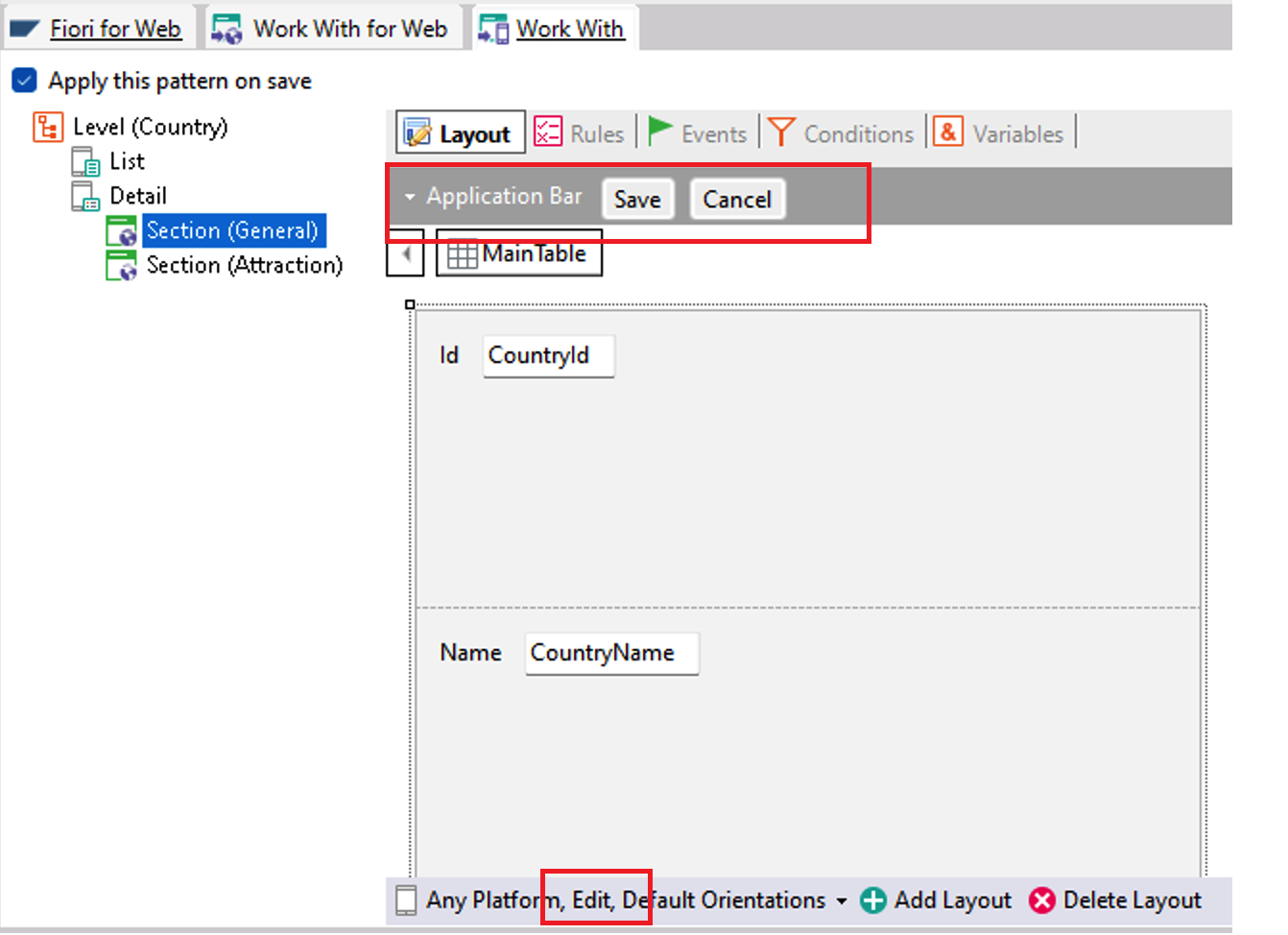Click Add Layout link

point(953,900)
